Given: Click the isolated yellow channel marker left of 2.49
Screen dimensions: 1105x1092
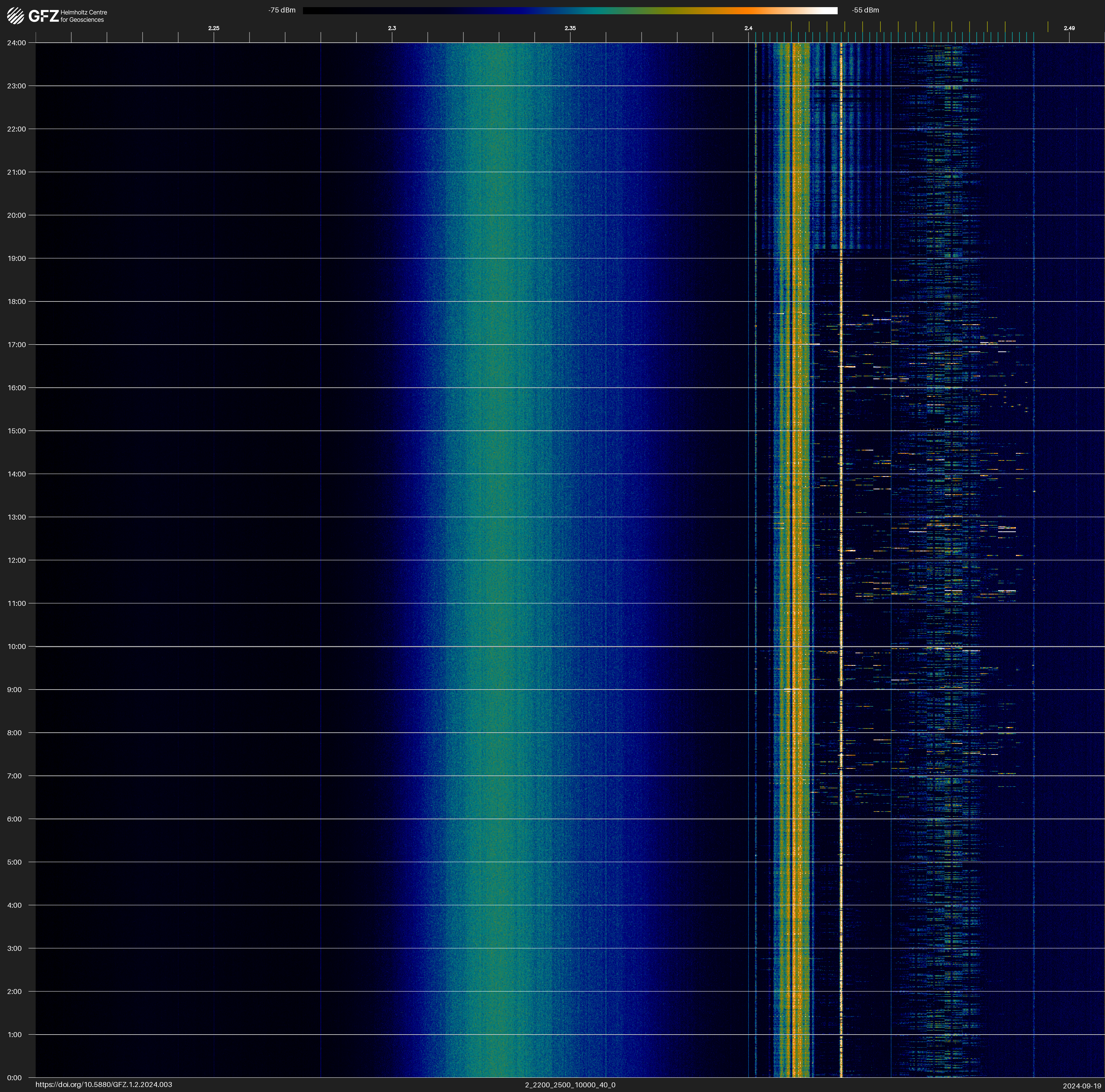Looking at the screenshot, I should 1048,27.
